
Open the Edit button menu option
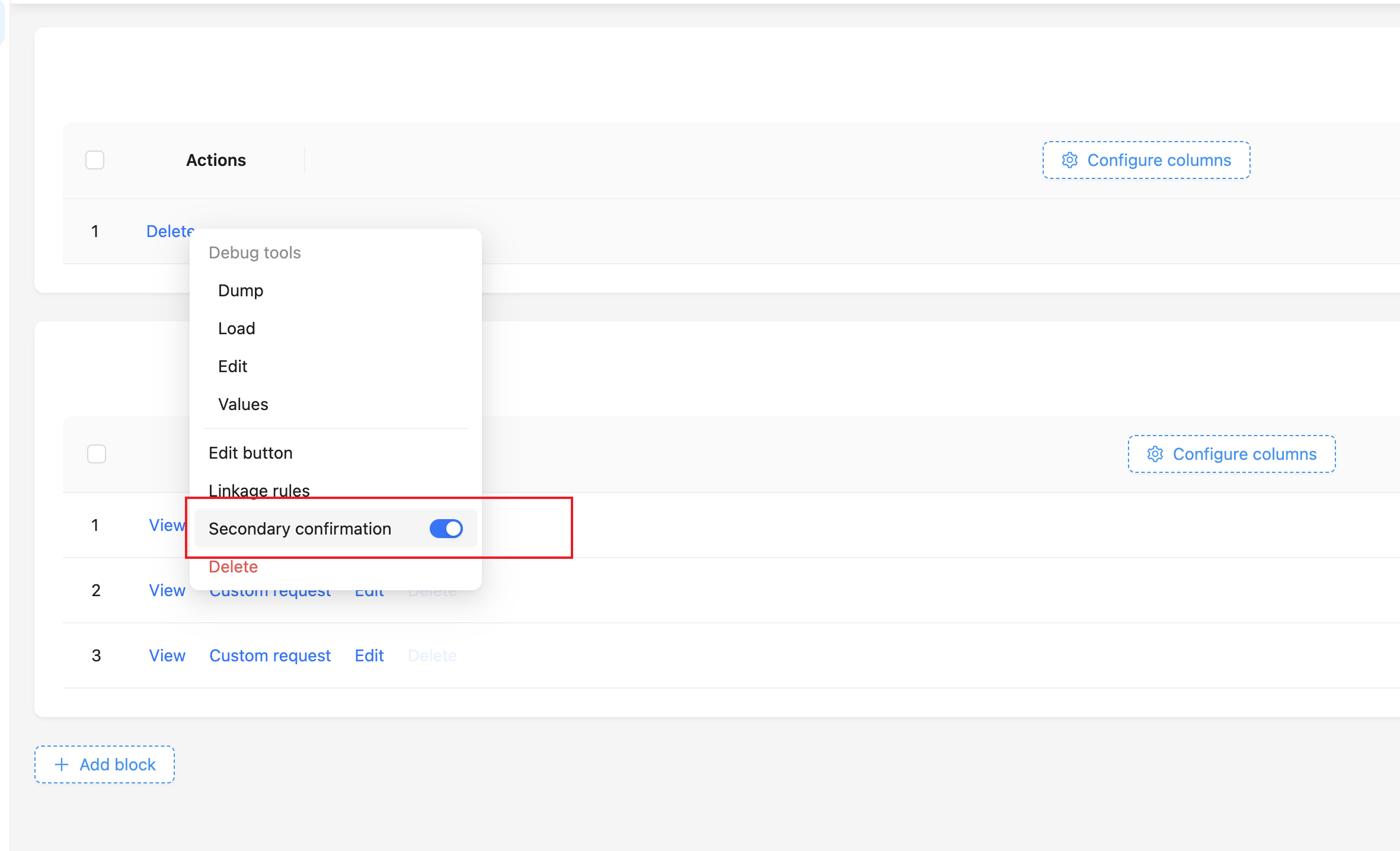pyautogui.click(x=335, y=453)
